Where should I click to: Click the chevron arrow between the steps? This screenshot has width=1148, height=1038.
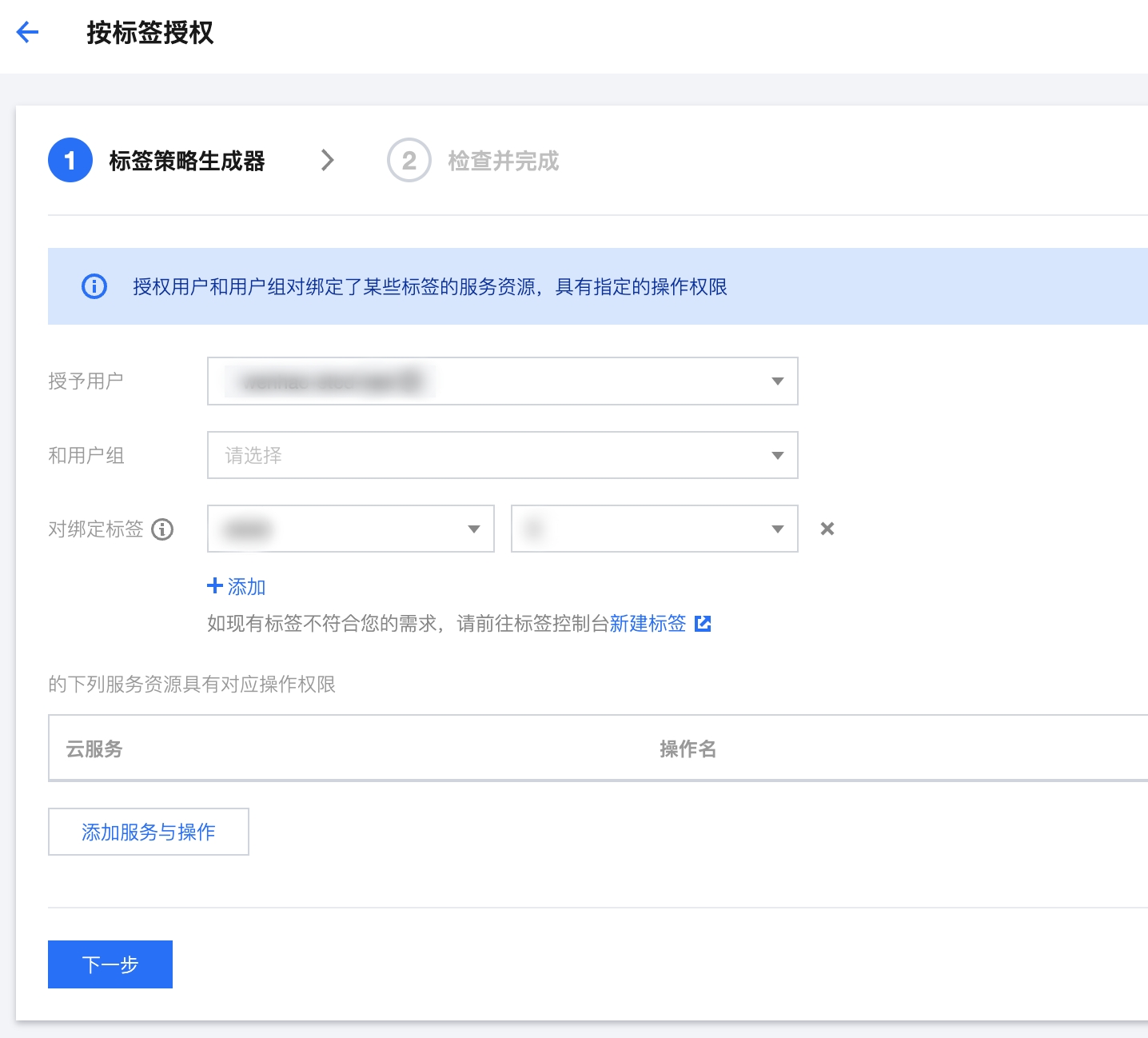pyautogui.click(x=327, y=161)
